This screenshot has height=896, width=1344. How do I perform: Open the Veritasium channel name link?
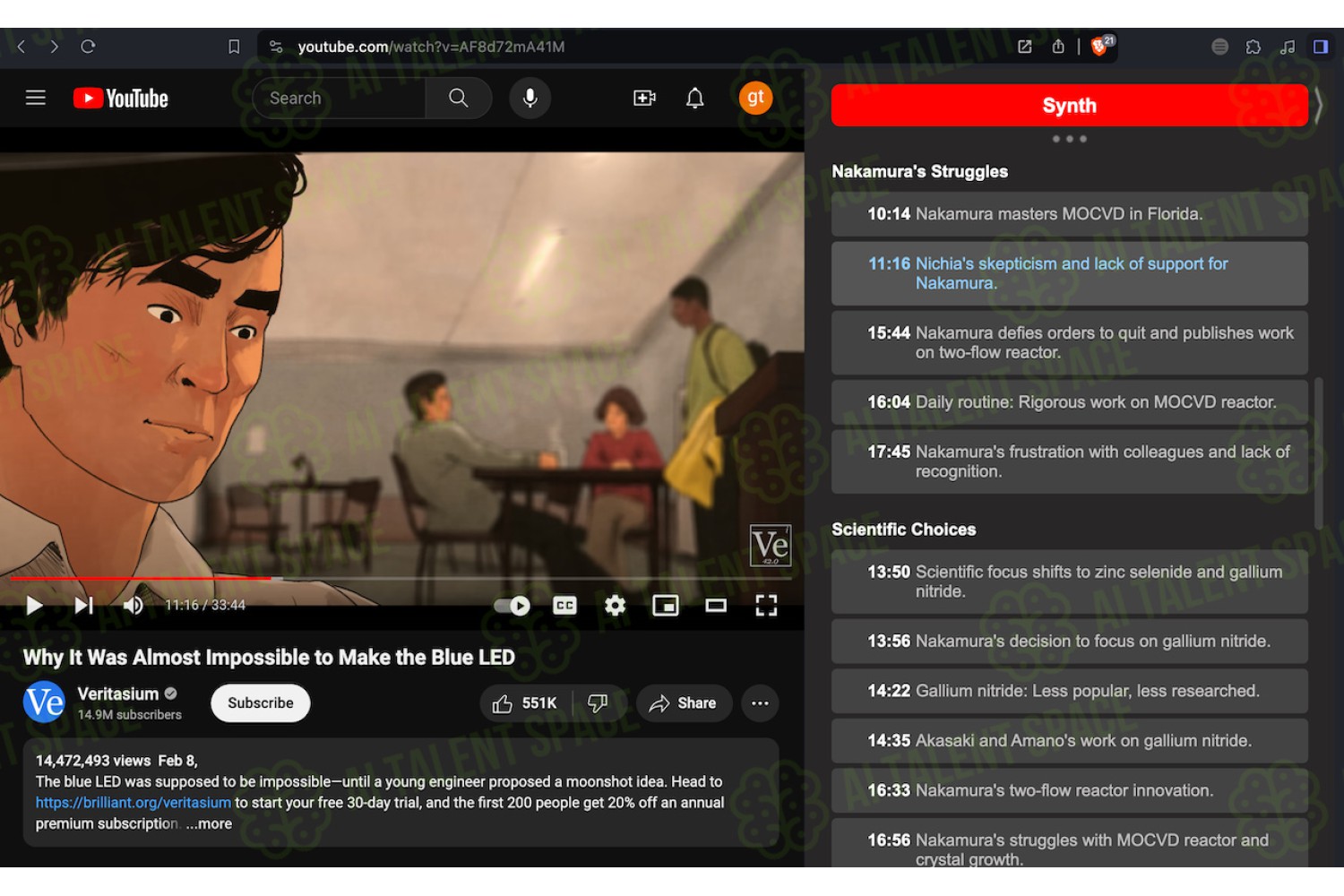[x=118, y=694]
